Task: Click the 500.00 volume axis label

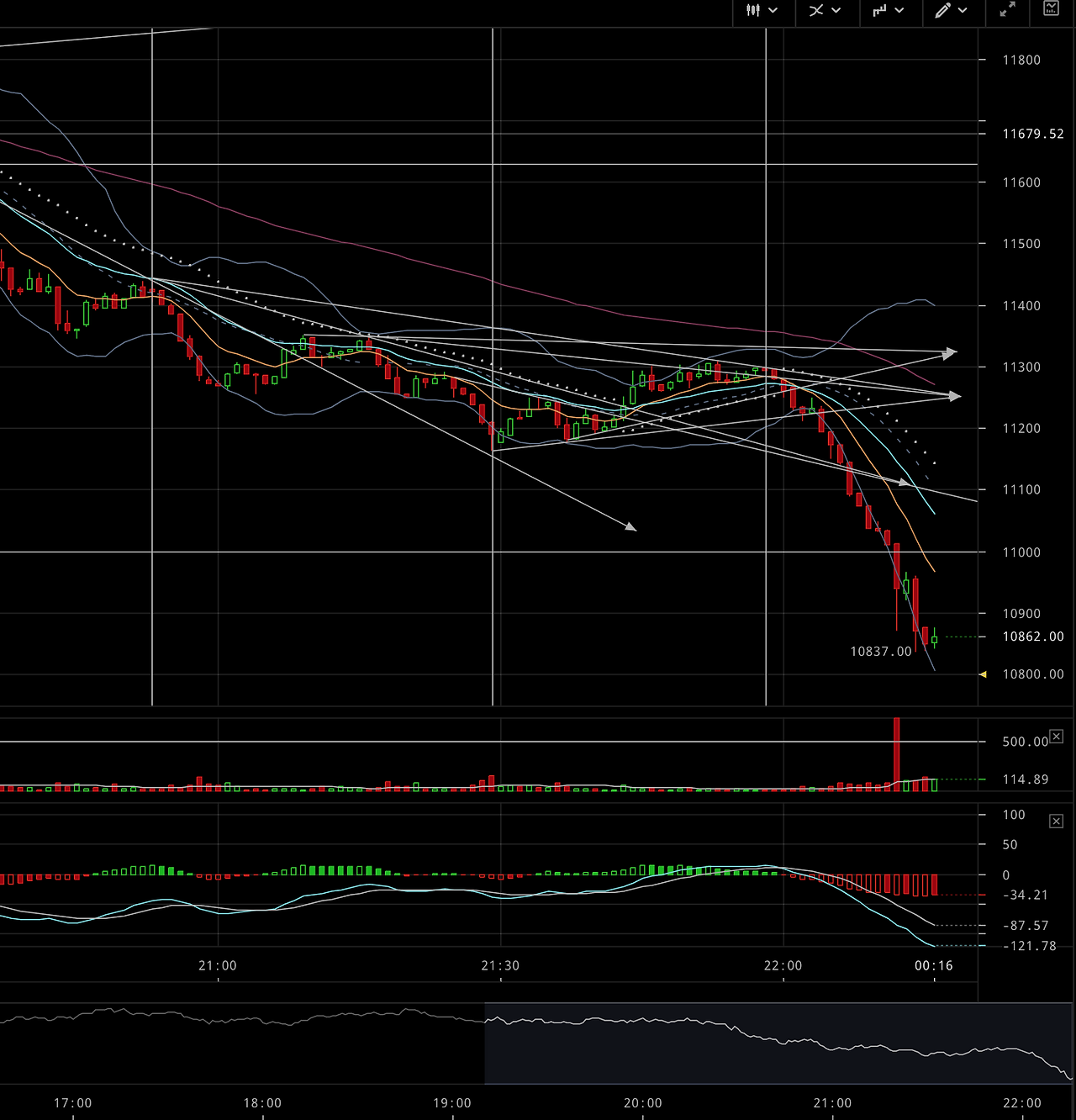Action: 1026,742
